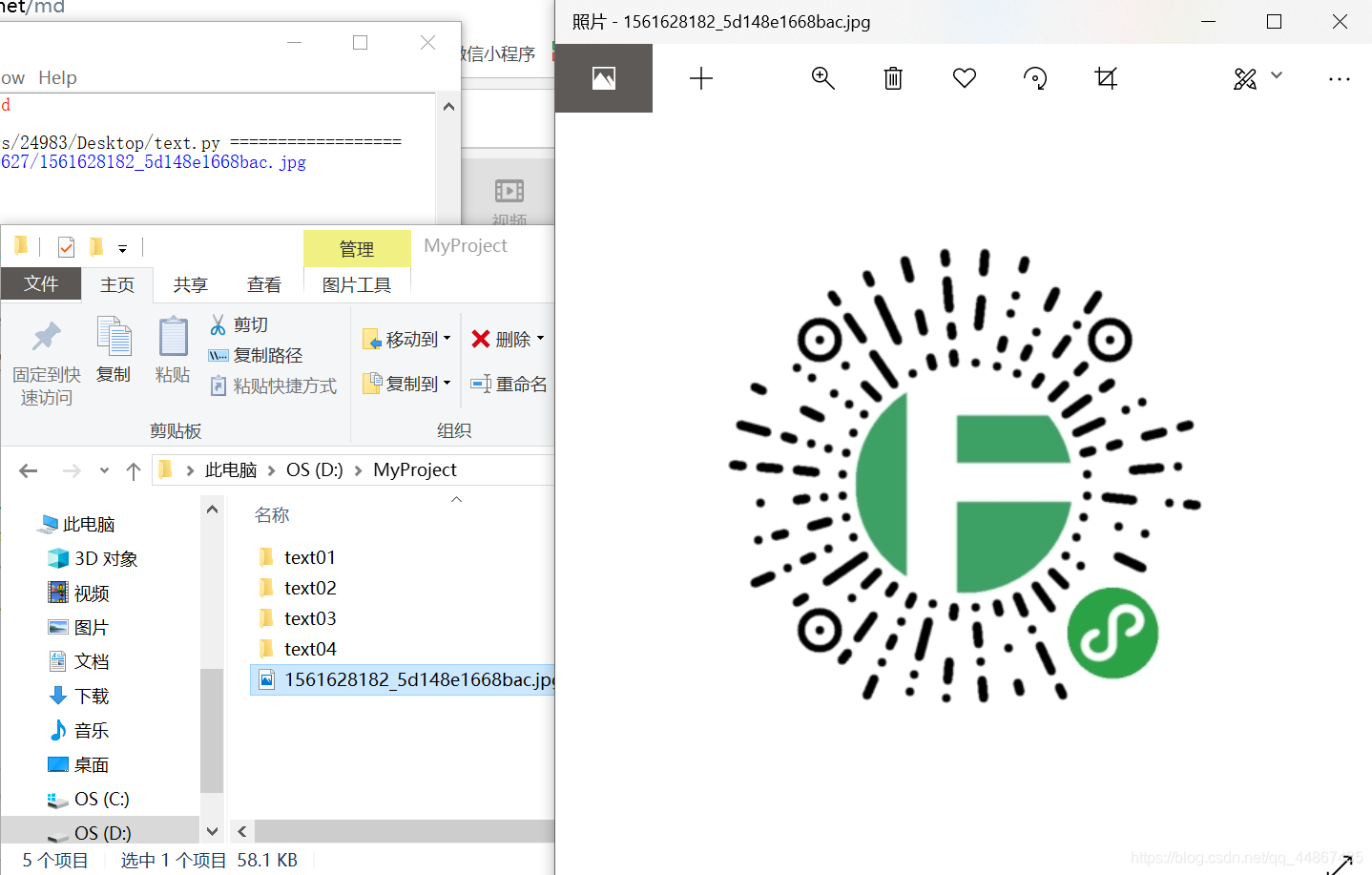Open the Move to dropdown
The image size is (1372, 875).
(x=406, y=339)
